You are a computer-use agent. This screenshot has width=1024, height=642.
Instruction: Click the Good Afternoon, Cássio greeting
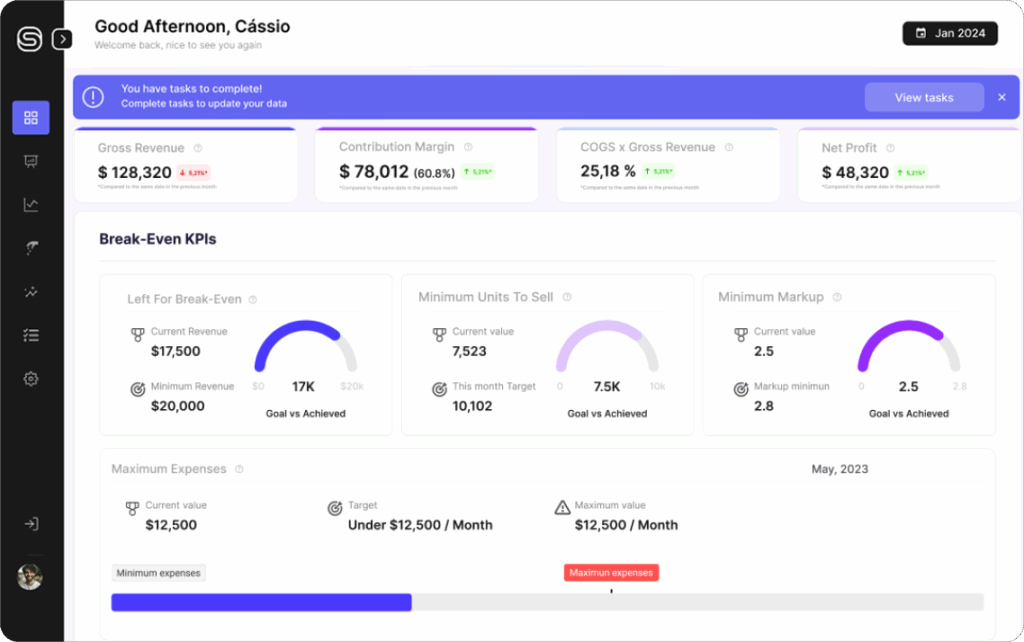pyautogui.click(x=193, y=27)
